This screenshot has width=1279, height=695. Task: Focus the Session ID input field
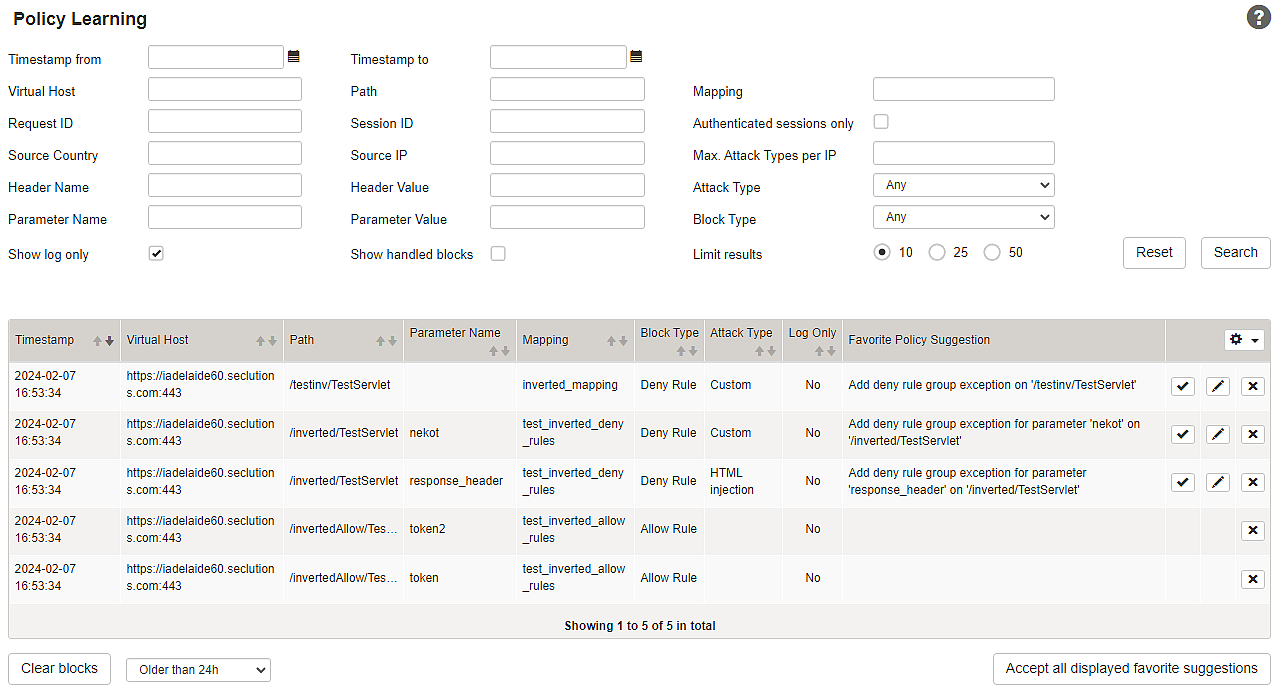coord(567,121)
